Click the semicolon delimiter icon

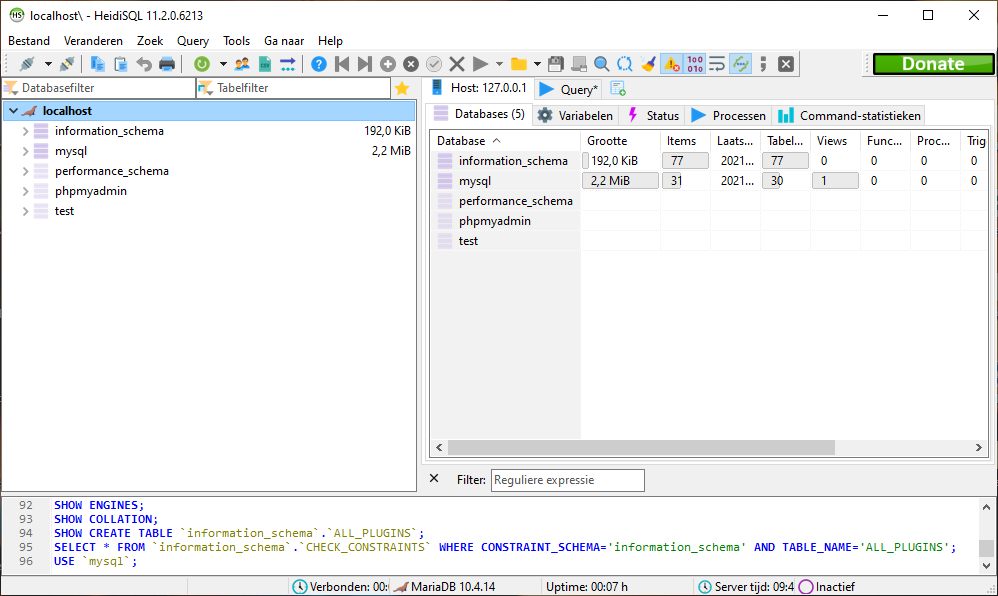763,64
